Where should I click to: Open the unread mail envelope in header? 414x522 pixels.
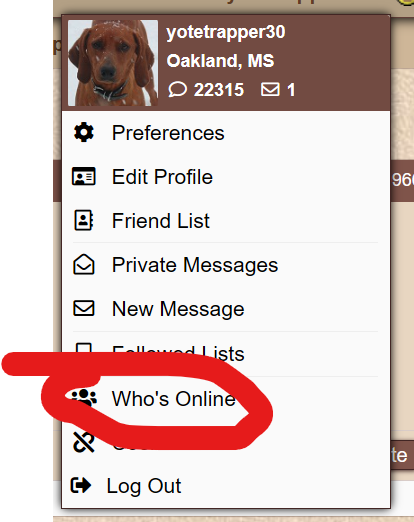(270, 89)
